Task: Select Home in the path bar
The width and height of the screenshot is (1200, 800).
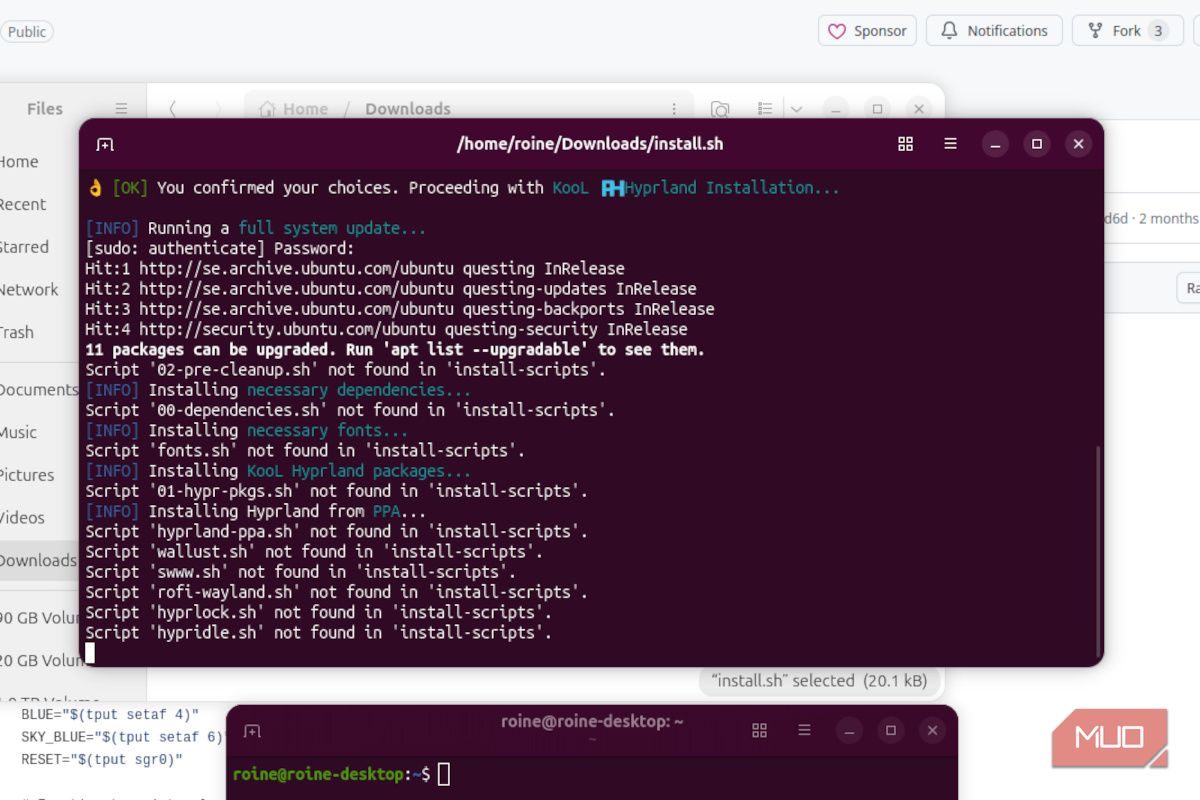Action: (294, 109)
